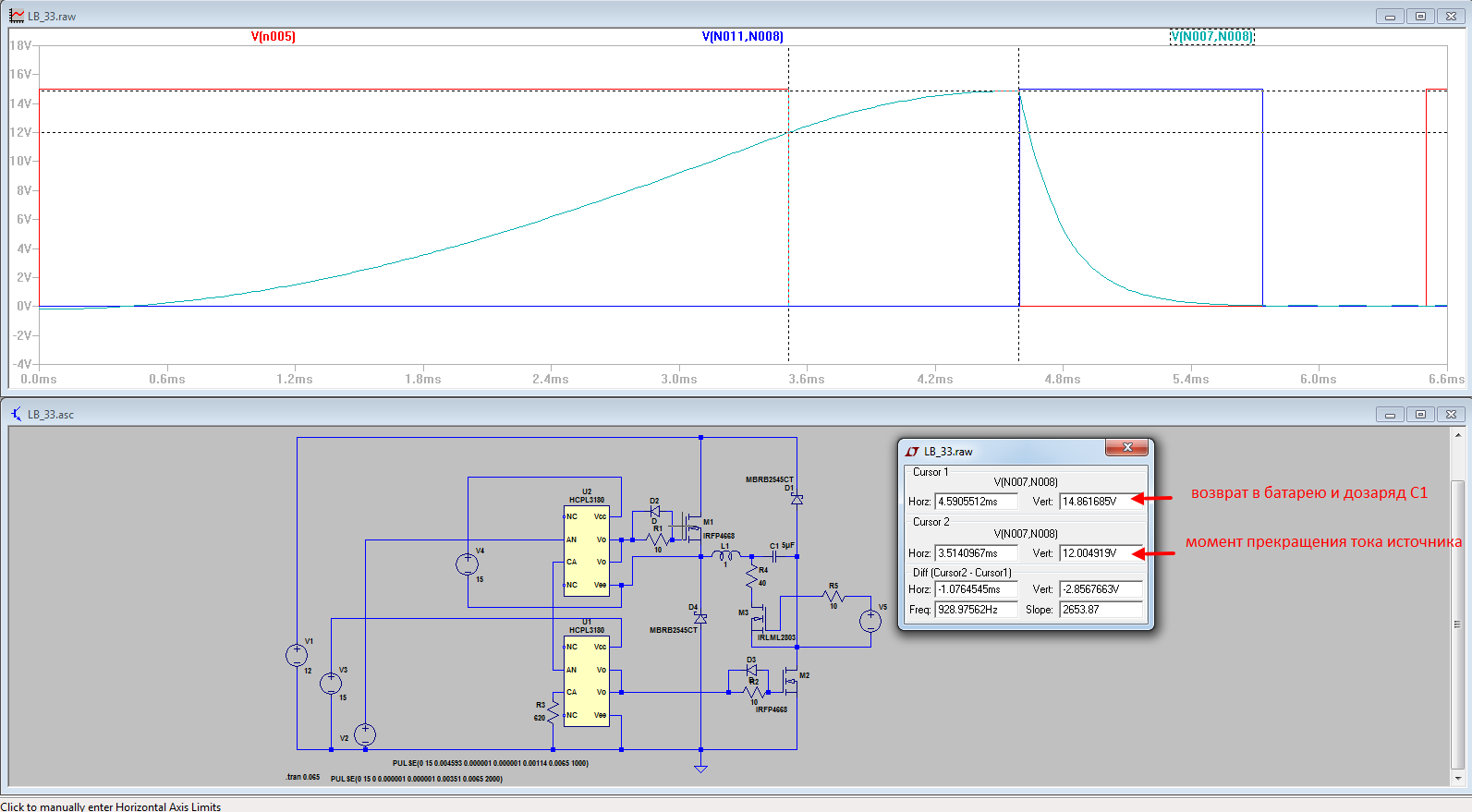Click the Cursor 2 Vert value field
The height and width of the screenshot is (812, 1472).
coord(1100,553)
